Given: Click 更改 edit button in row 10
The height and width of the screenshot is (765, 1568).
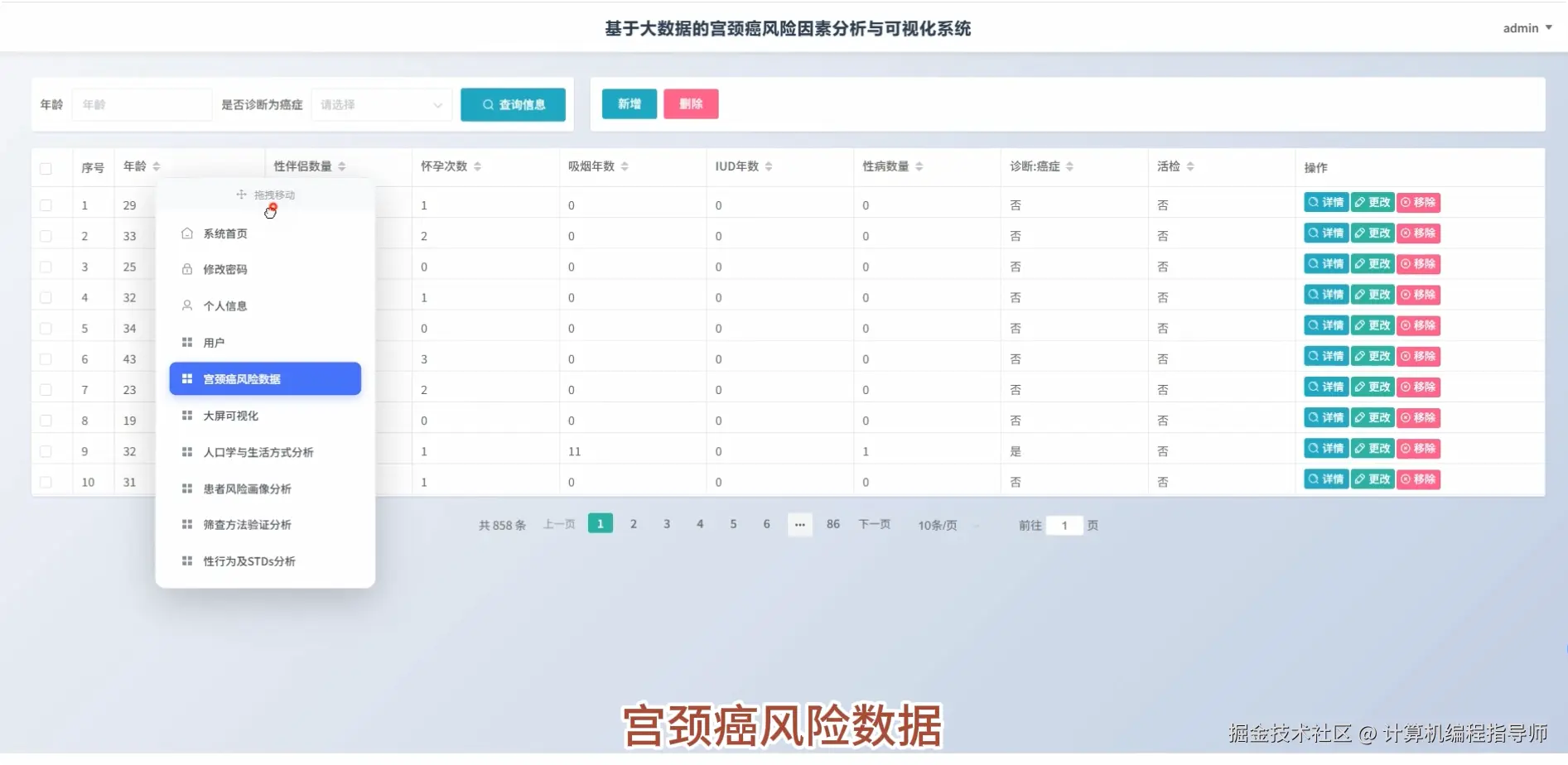Looking at the screenshot, I should pyautogui.click(x=1373, y=479).
